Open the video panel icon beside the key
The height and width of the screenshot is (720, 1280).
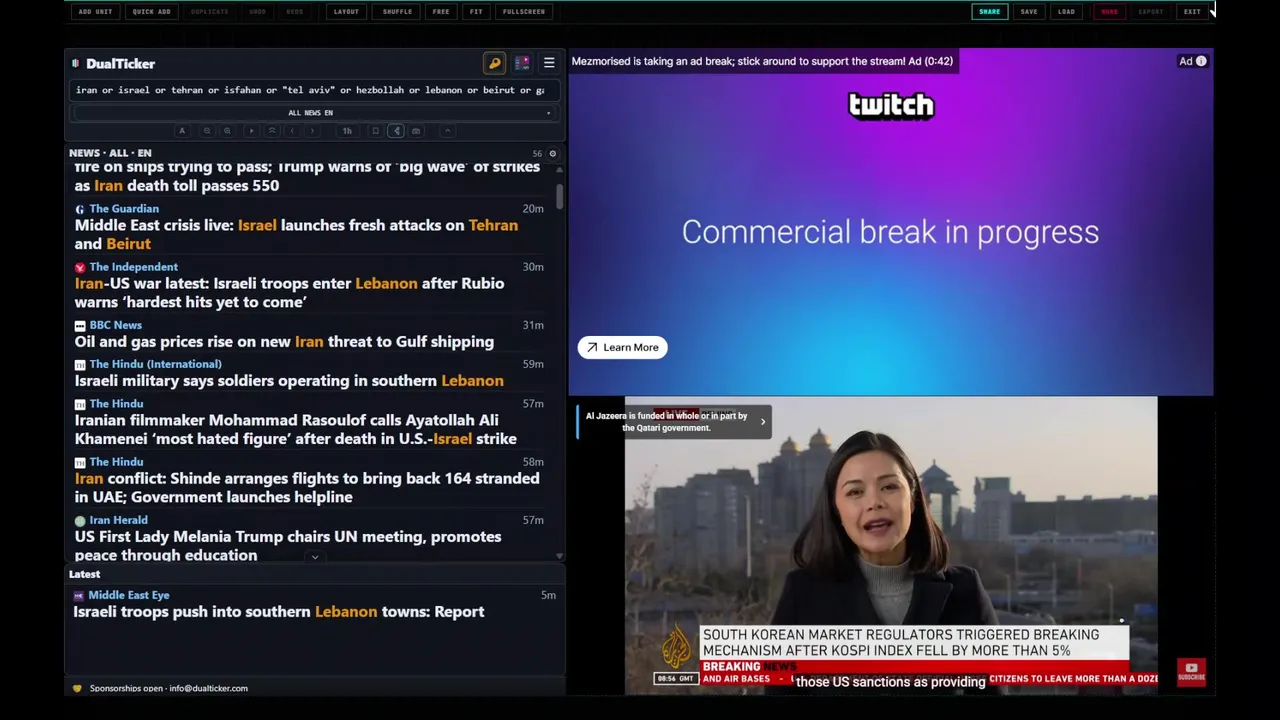(522, 63)
